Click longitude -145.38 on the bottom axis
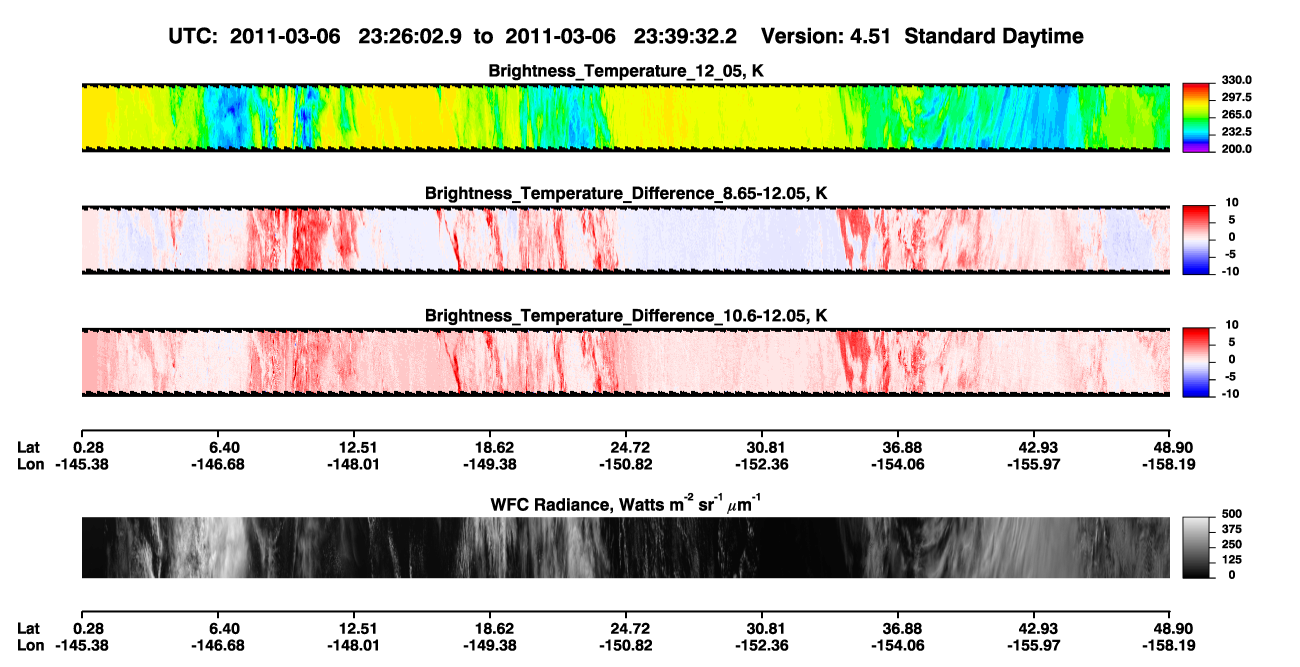 tap(82, 645)
